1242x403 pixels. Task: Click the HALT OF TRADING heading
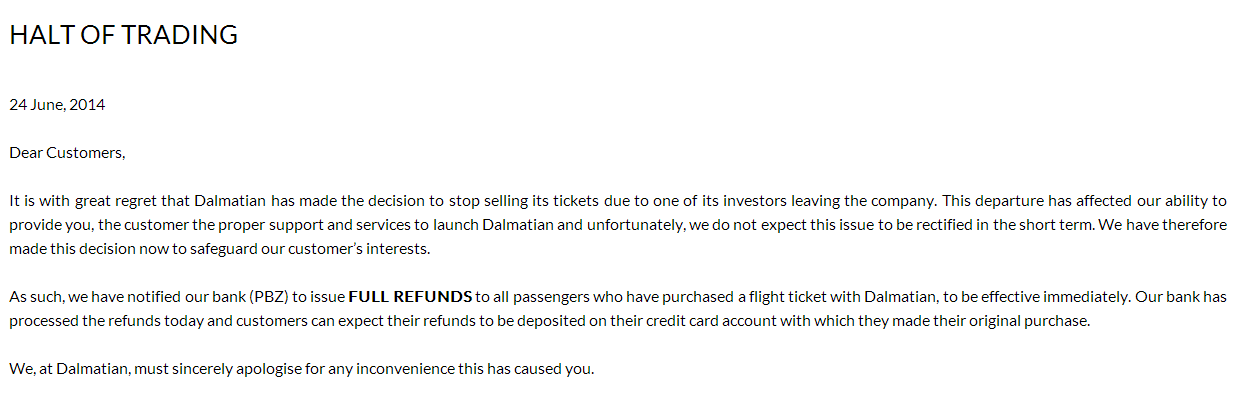click(123, 35)
